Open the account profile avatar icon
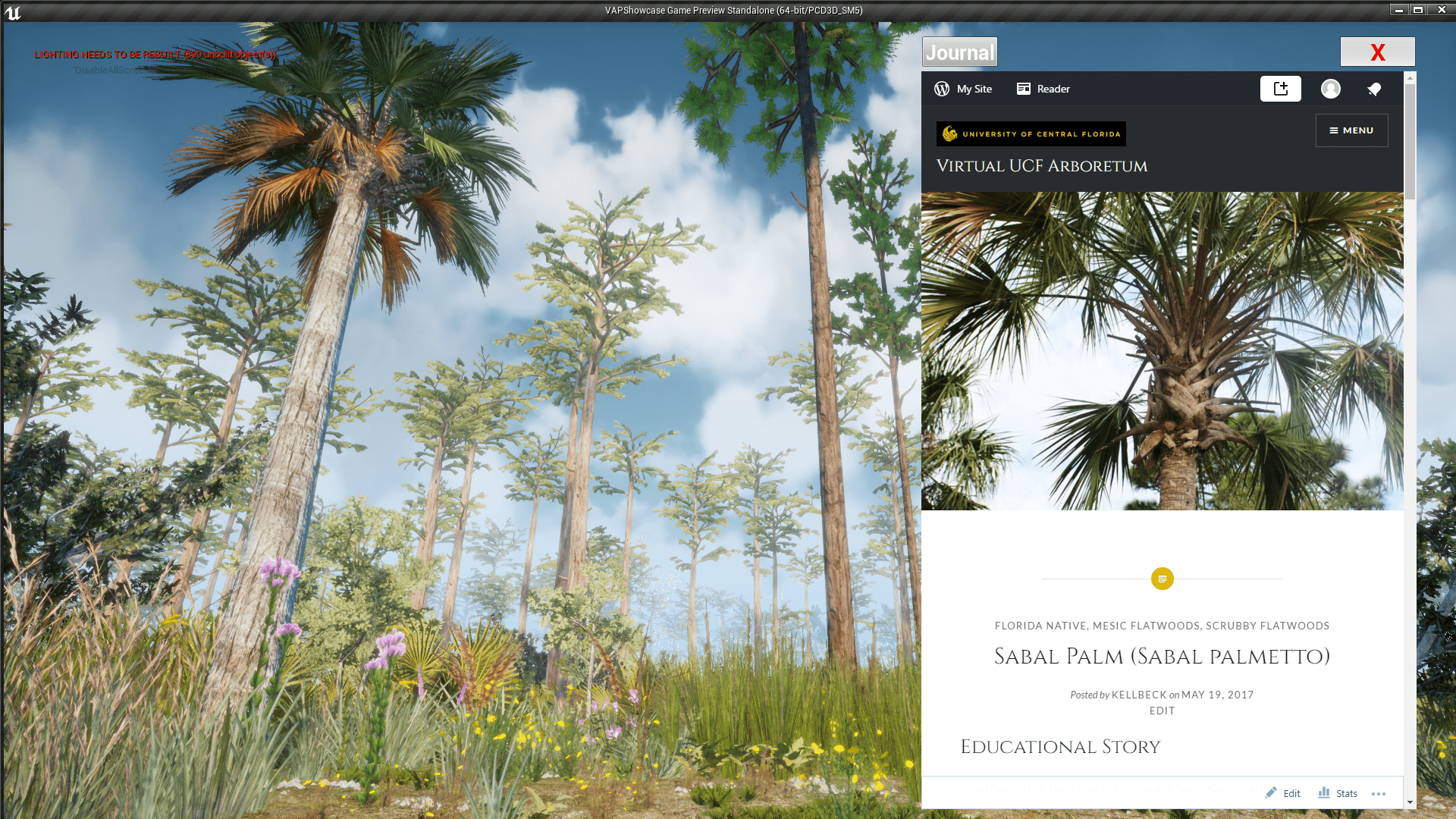This screenshot has width=1456, height=819. [x=1331, y=89]
